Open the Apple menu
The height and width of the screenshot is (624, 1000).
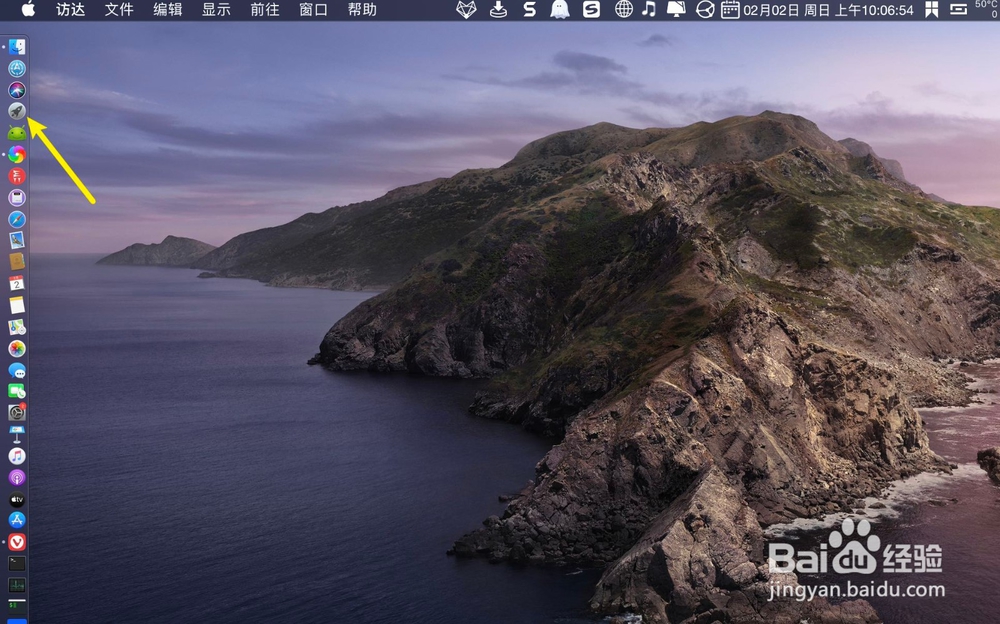tap(28, 10)
